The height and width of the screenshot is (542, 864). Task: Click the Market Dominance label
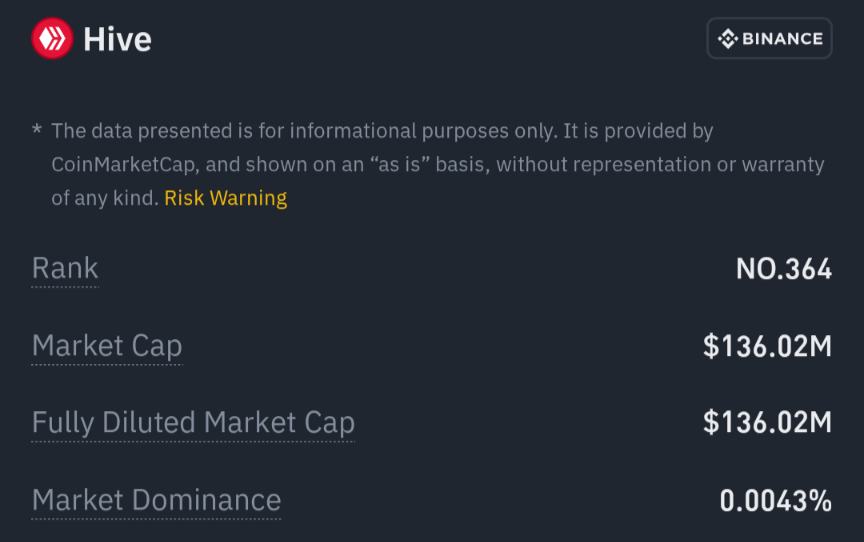pos(156,500)
